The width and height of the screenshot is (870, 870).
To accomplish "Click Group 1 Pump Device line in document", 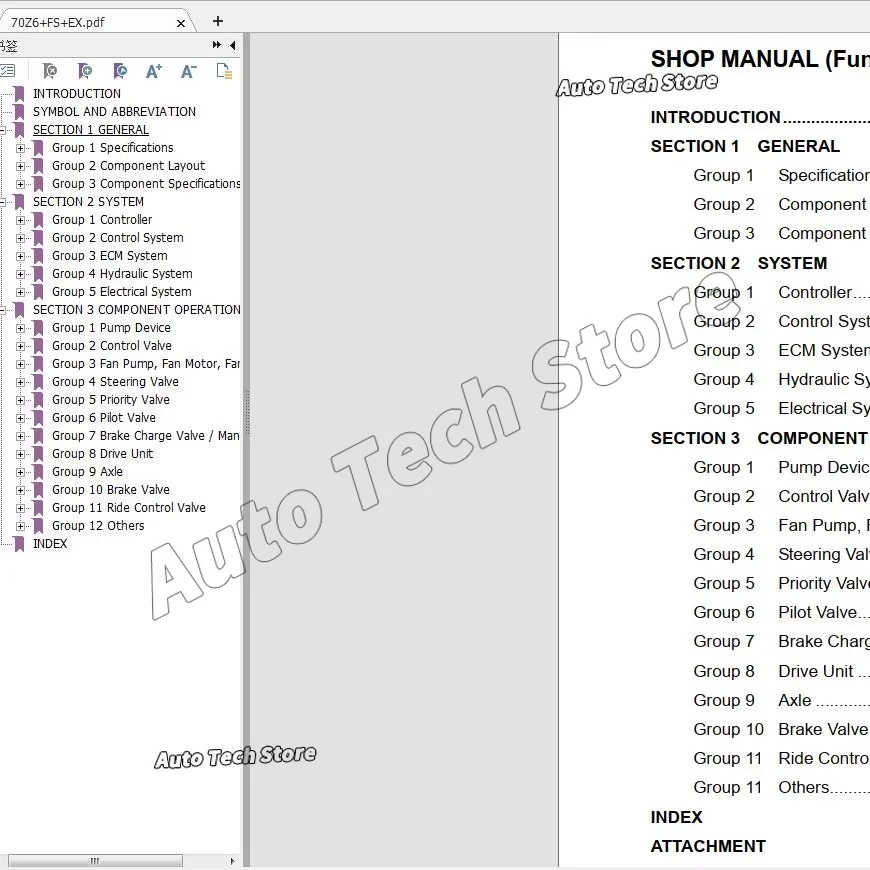I will 781,467.
